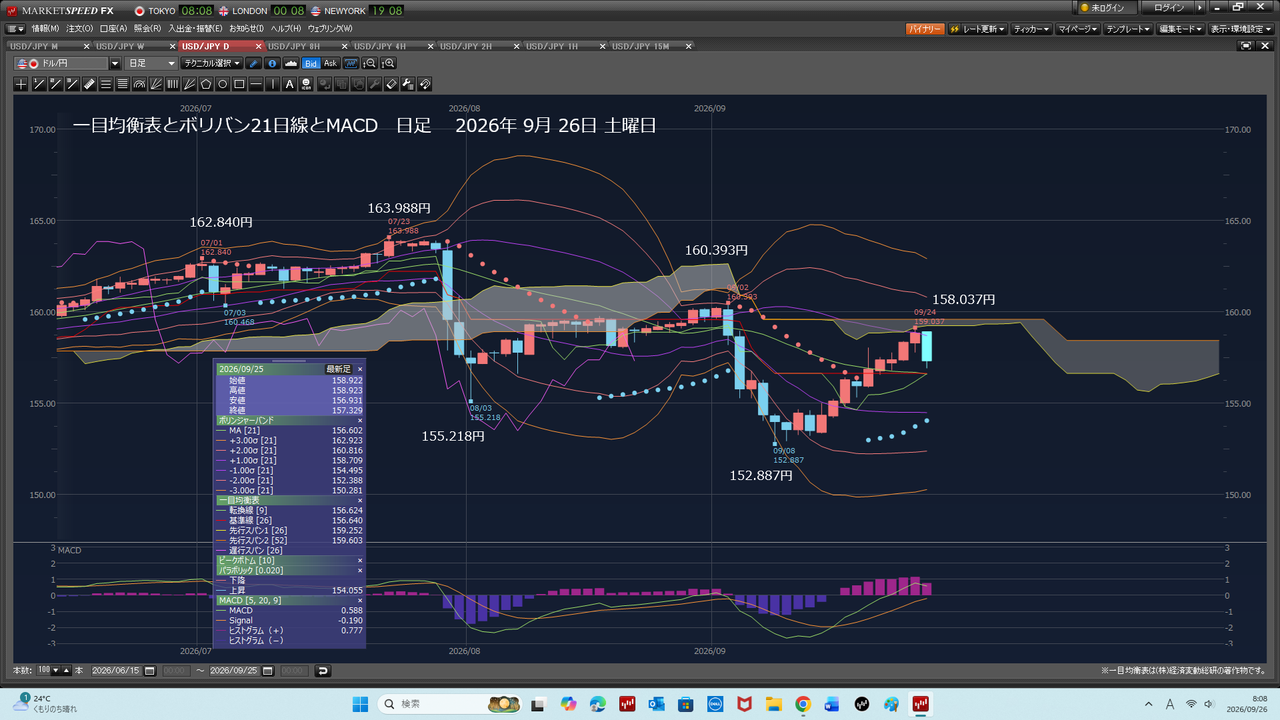Viewport: 1280px width, 720px height.
Task: Close the ボリンジャーバンド indicator section
Action: [x=360, y=421]
